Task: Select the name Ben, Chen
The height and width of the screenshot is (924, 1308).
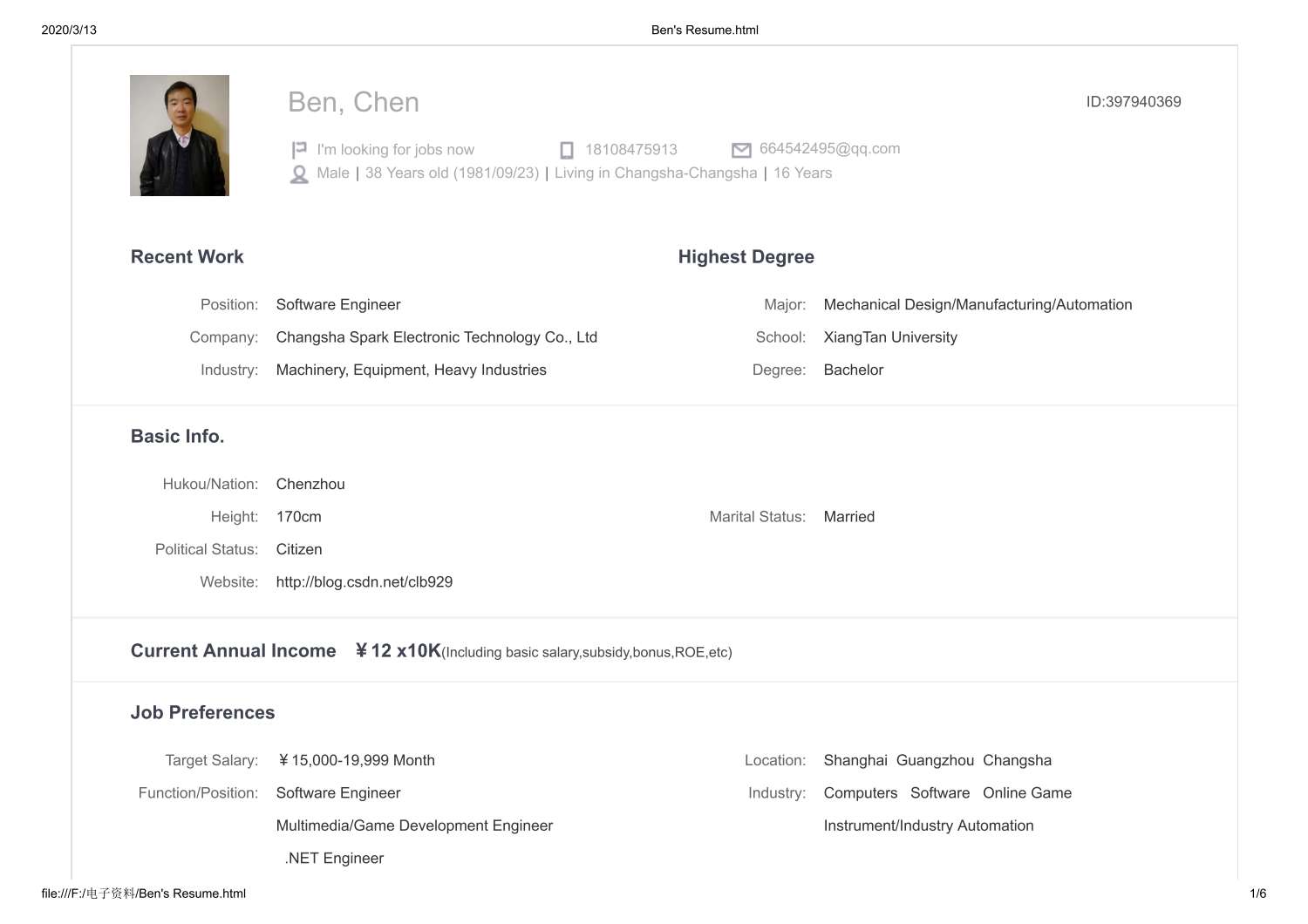Action: 353,102
